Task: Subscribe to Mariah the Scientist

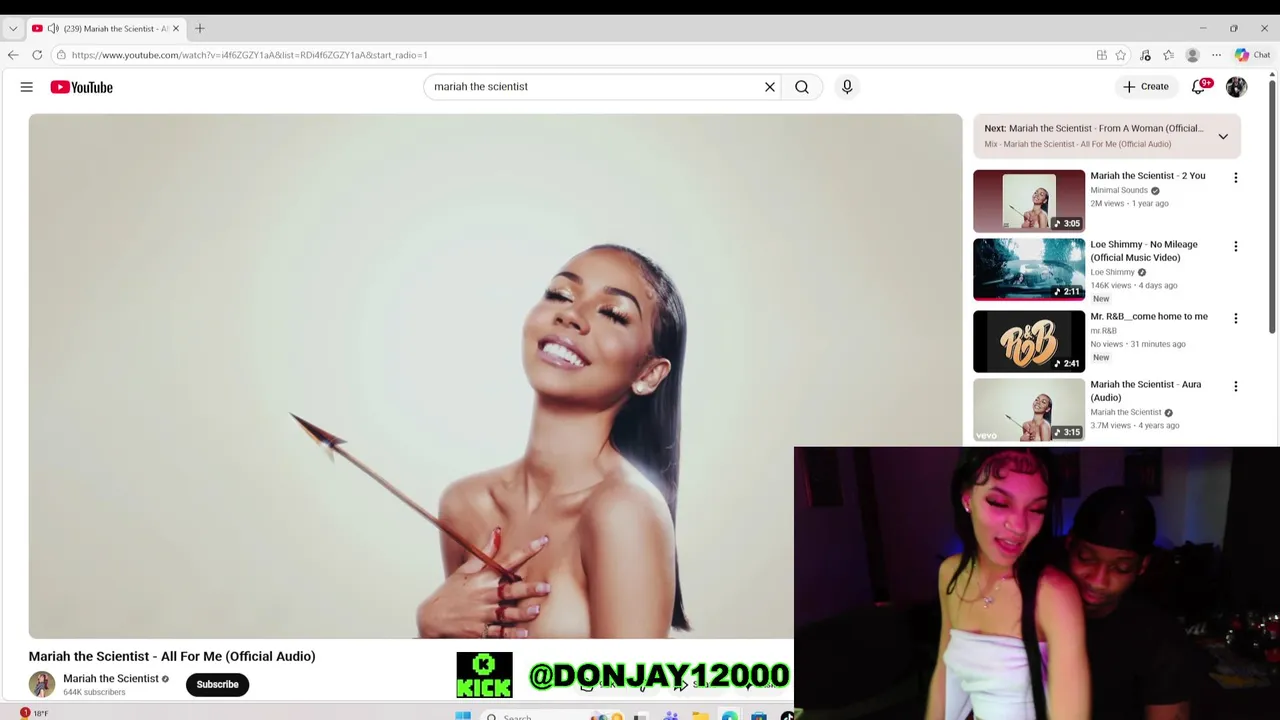Action: click(217, 685)
